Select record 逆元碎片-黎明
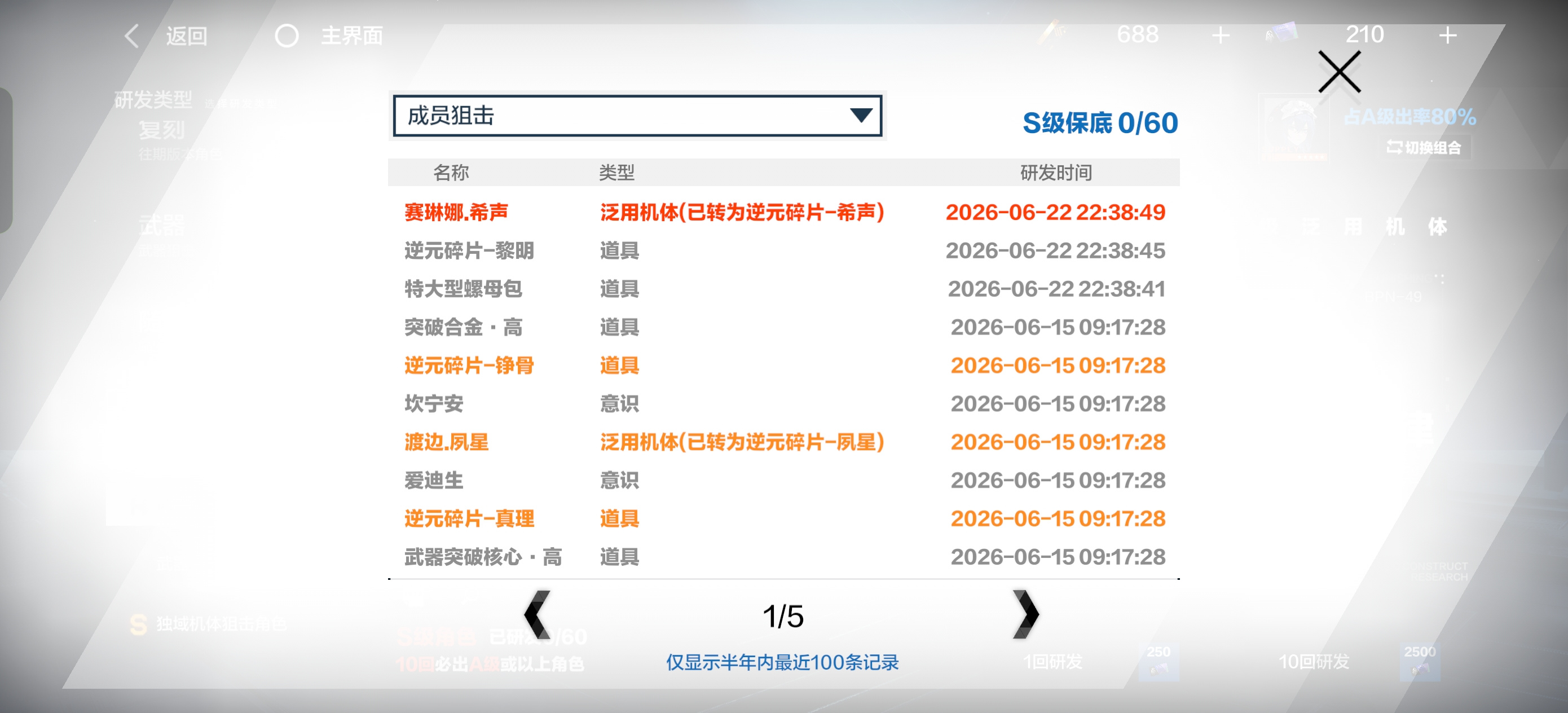The height and width of the screenshot is (713, 1568). 784,250
